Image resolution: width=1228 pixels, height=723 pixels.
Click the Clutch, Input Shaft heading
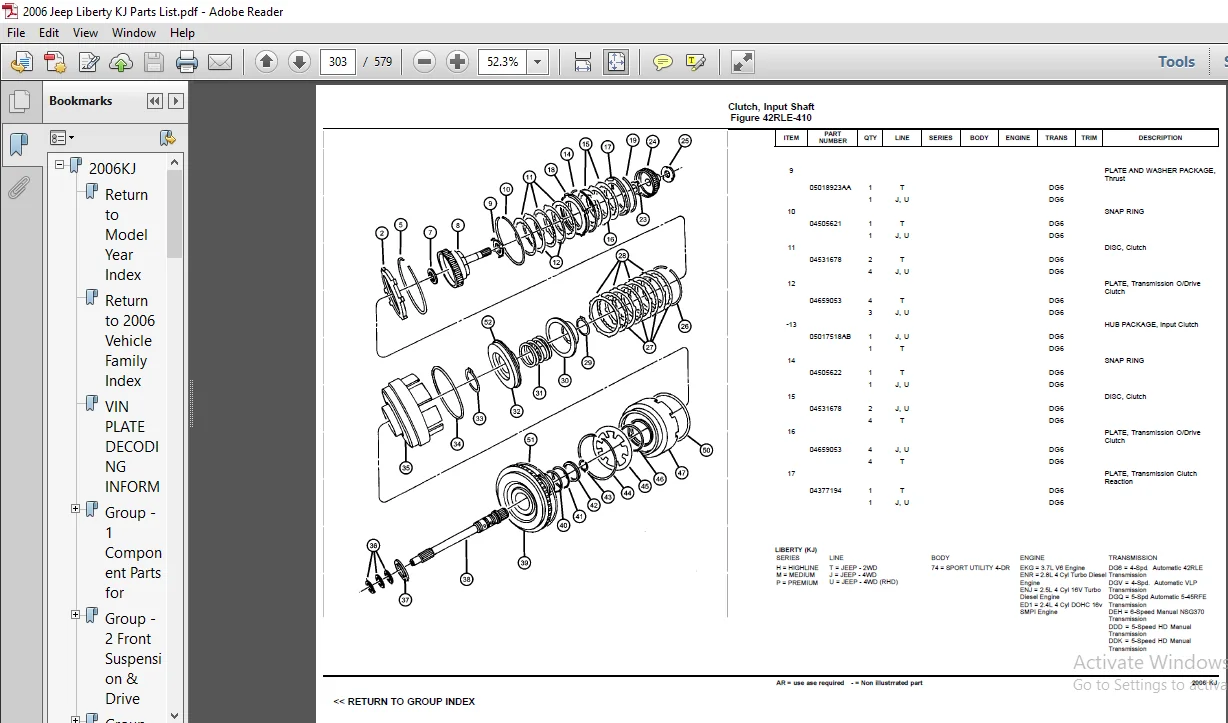[x=771, y=107]
